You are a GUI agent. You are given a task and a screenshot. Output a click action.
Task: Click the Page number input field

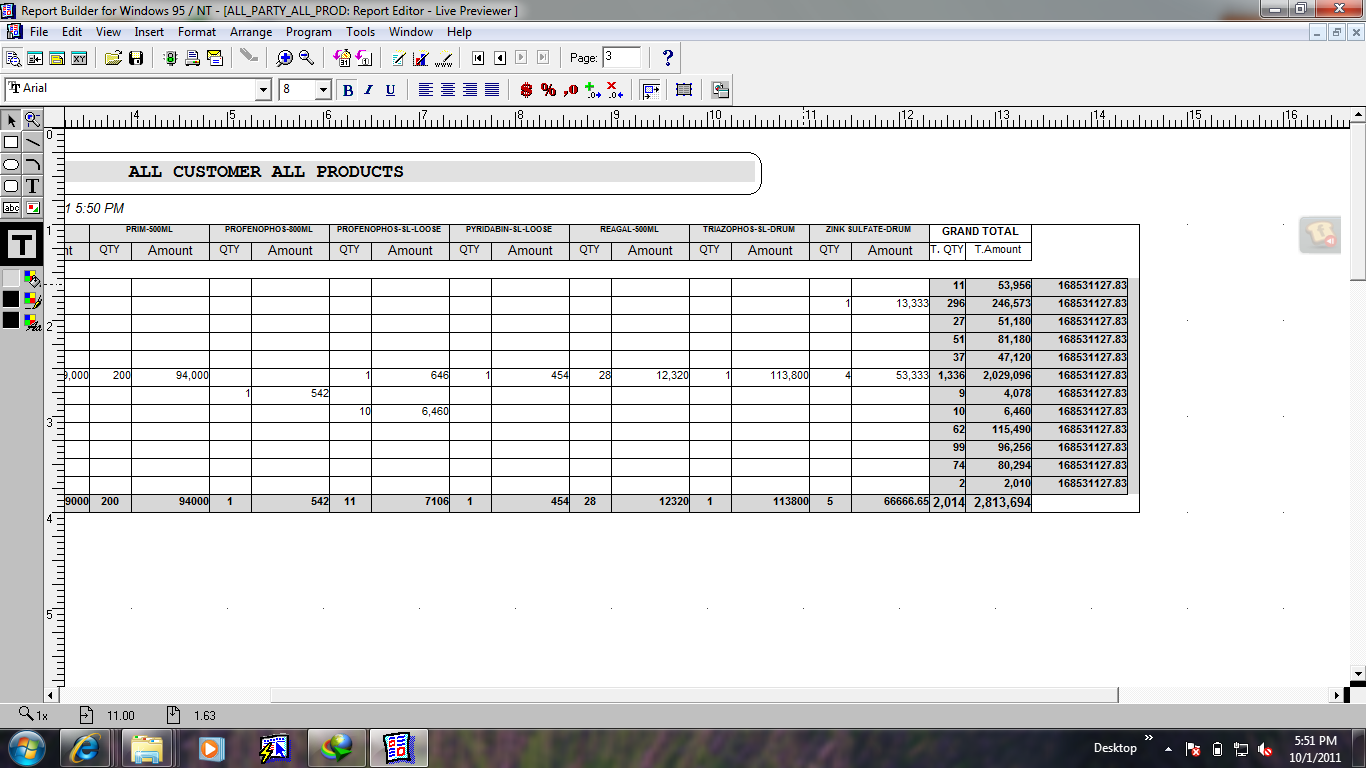(621, 57)
